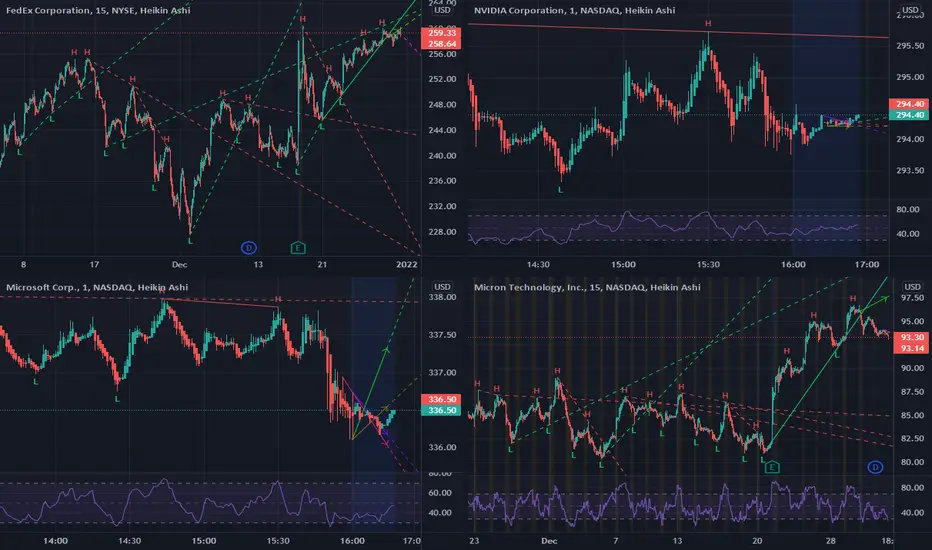Click the 295.00 level on NVIDIA price axis
932x550 pixels.
(x=910, y=77)
